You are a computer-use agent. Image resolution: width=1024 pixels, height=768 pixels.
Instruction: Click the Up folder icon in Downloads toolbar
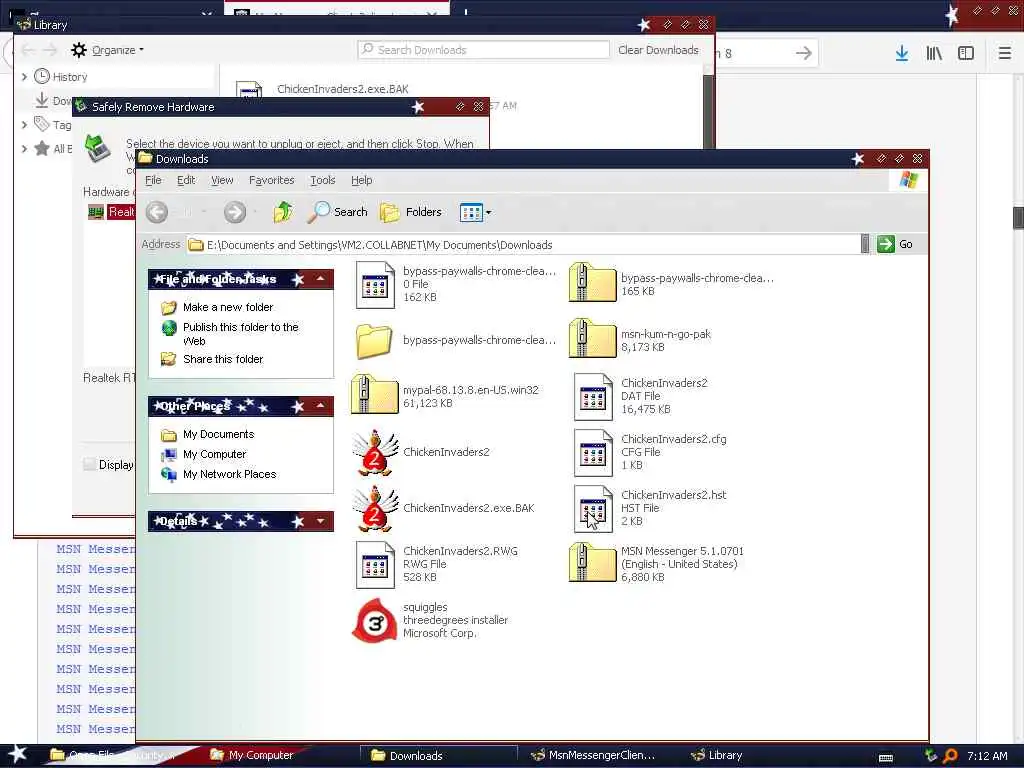coord(283,212)
